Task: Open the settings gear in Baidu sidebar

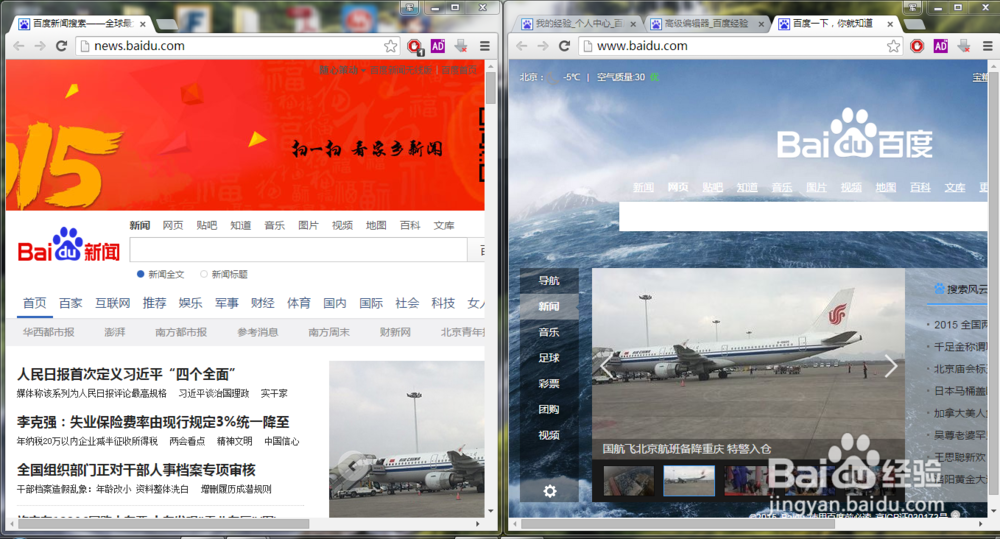Action: (x=550, y=491)
